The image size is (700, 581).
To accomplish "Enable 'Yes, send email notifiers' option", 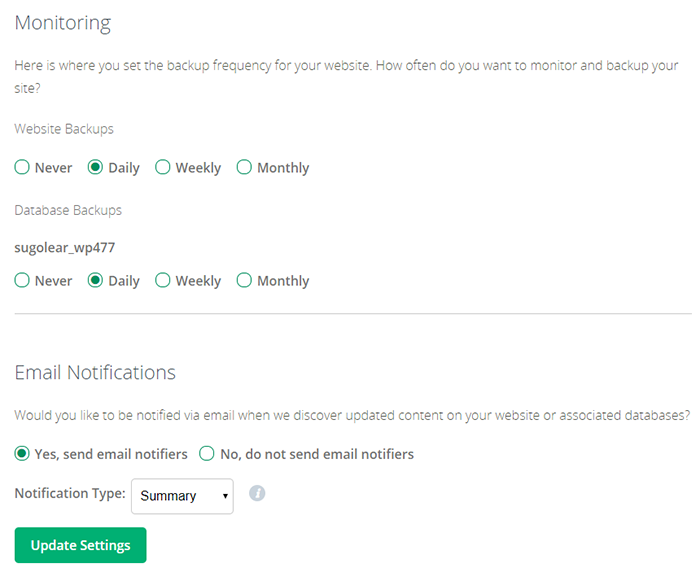I will click(22, 454).
